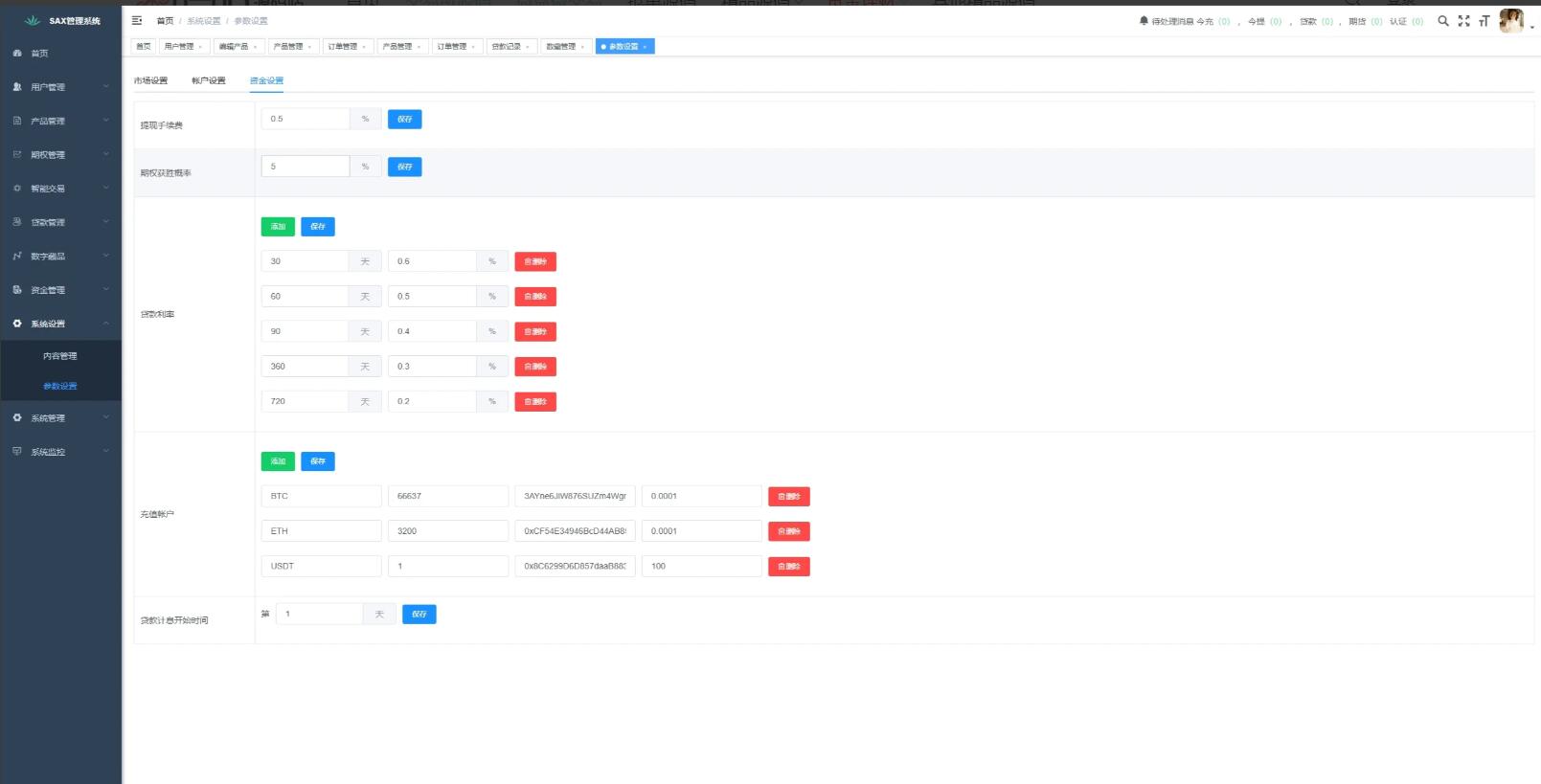1541x784 pixels.
Task: Open 内容管理 in the sidebar submenu
Action: tap(59, 356)
